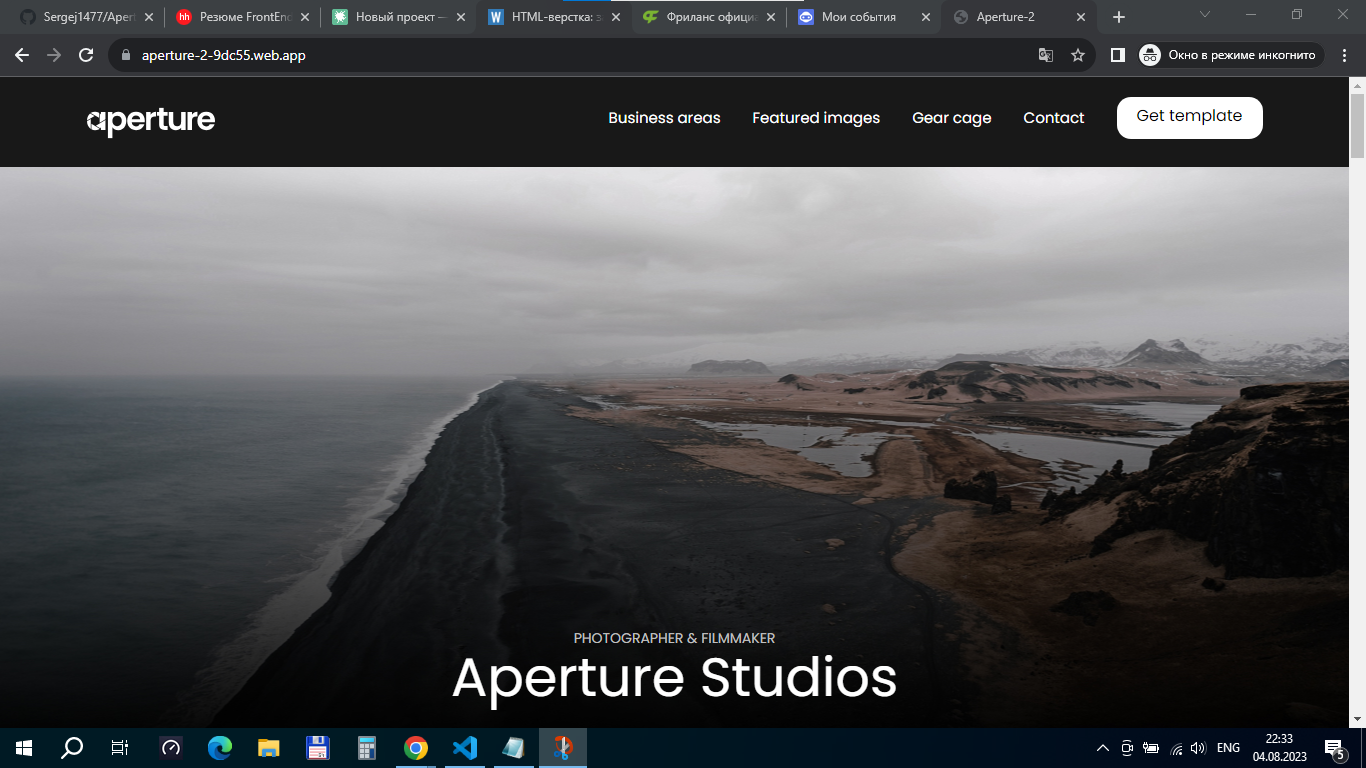
Task: Launch Microsoft Edge from the taskbar
Action: click(220, 747)
